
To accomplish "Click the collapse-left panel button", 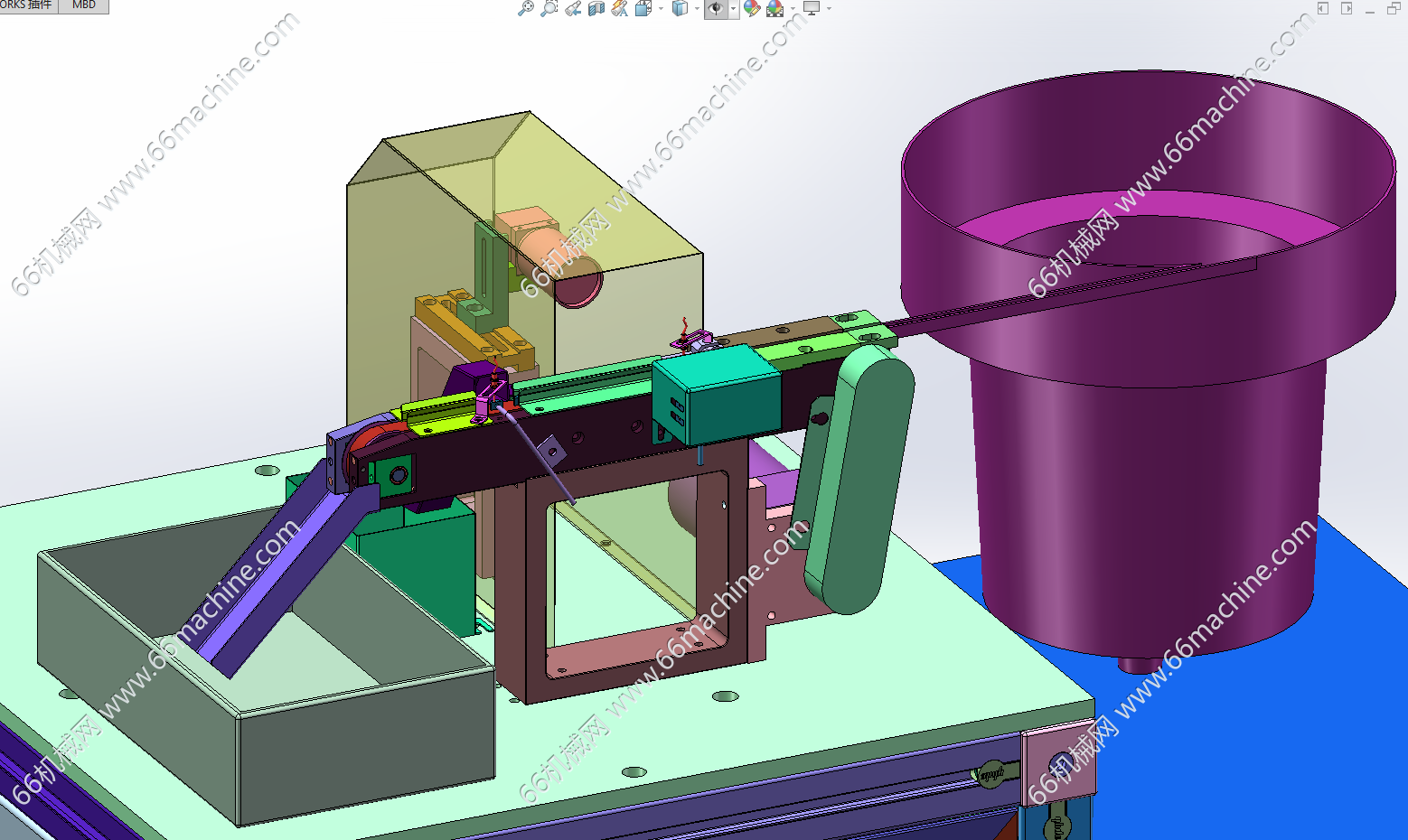I will click(1323, 8).
